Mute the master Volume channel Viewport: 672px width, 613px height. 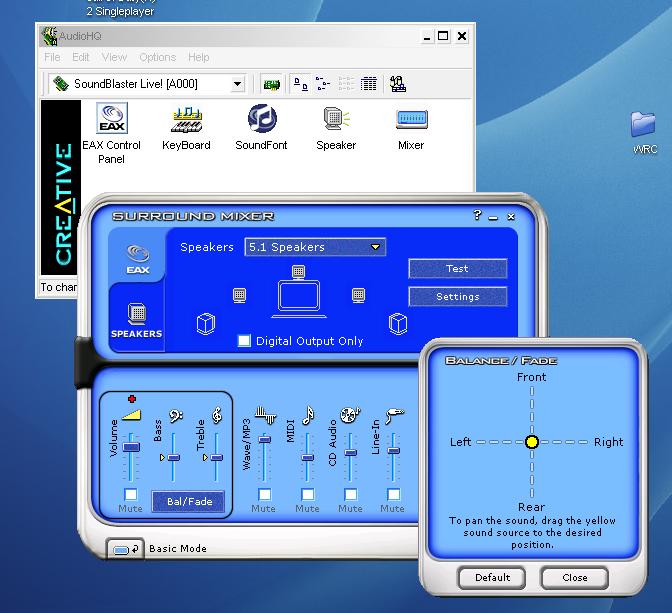[130, 494]
